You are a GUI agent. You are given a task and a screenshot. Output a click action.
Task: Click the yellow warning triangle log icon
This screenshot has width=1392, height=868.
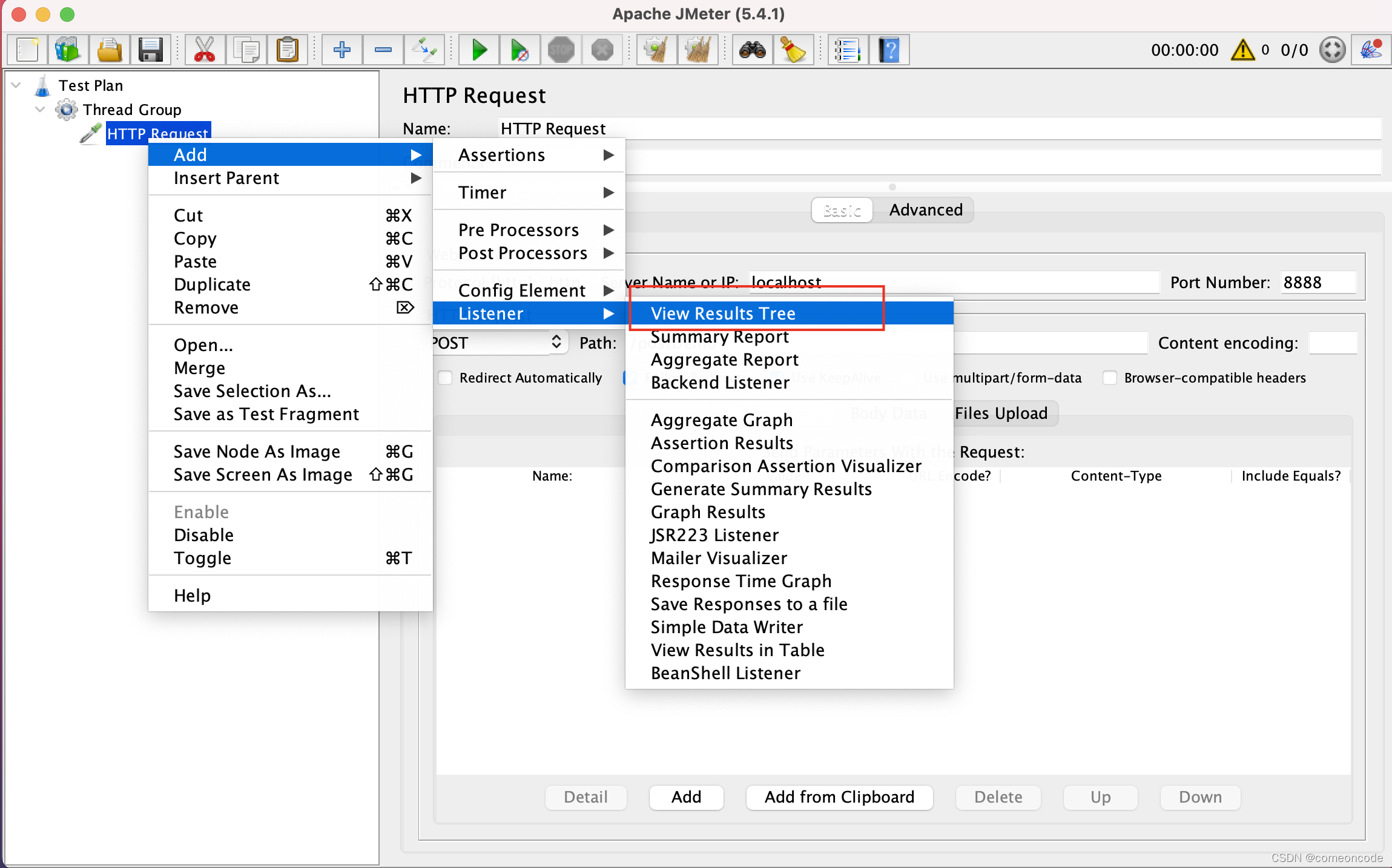(x=1243, y=50)
